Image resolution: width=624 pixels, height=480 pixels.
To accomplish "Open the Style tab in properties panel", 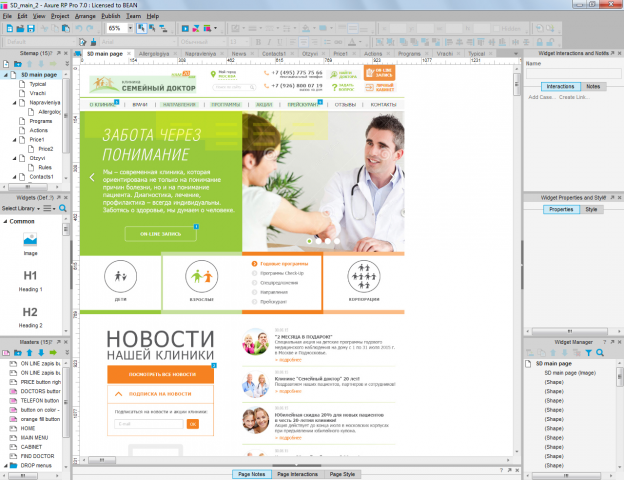I will click(x=591, y=209).
